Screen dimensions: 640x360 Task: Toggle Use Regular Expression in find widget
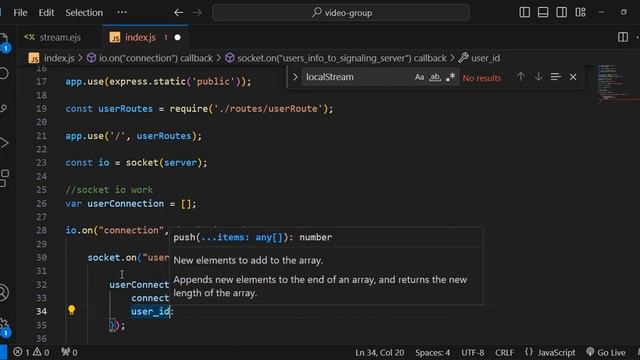[x=450, y=77]
